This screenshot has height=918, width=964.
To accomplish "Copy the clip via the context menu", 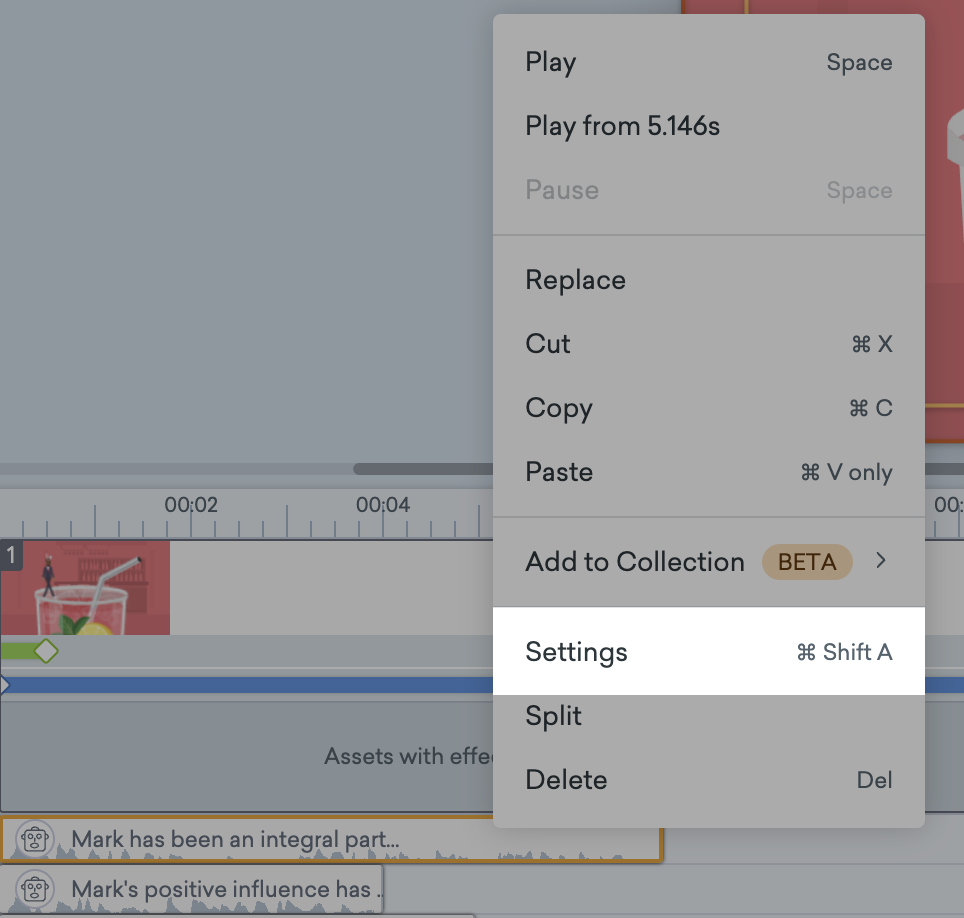I will 558,408.
